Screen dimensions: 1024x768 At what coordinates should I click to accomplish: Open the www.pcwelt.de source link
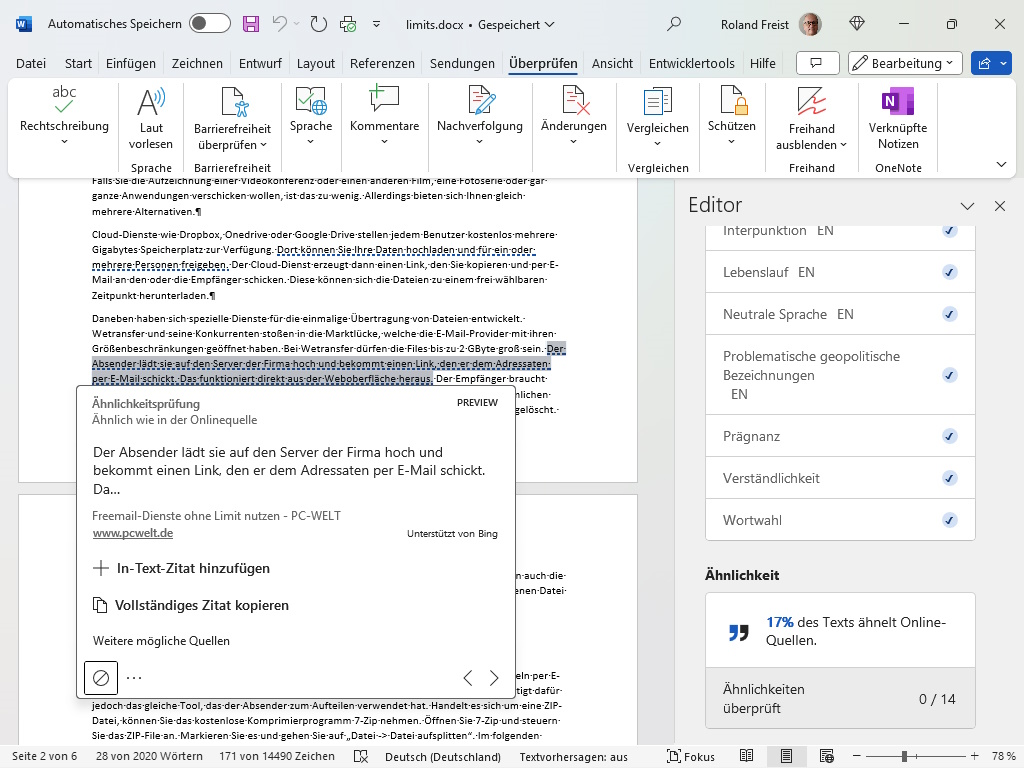tap(134, 533)
